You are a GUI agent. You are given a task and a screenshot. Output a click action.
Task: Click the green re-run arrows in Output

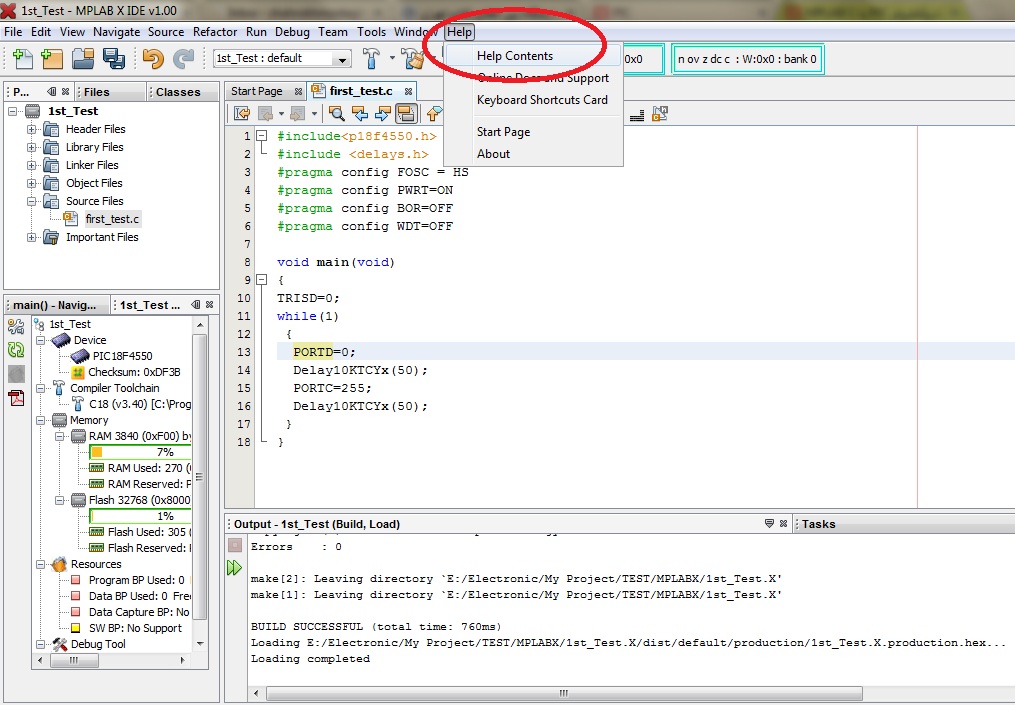(234, 568)
